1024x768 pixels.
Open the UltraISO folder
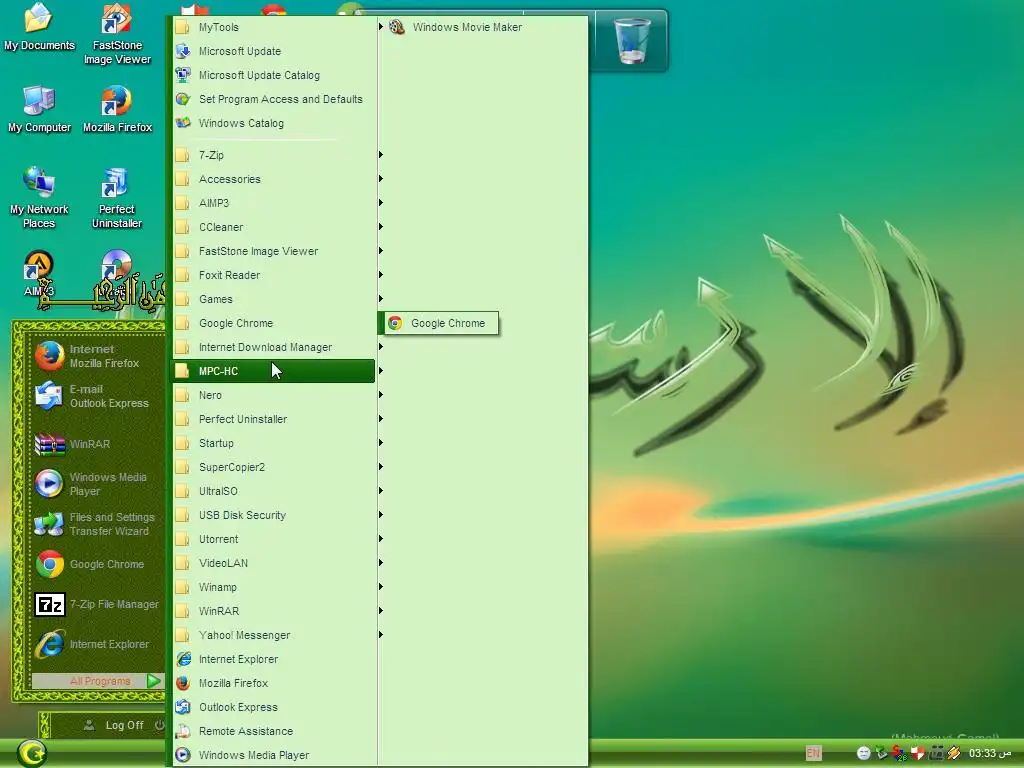(274, 491)
